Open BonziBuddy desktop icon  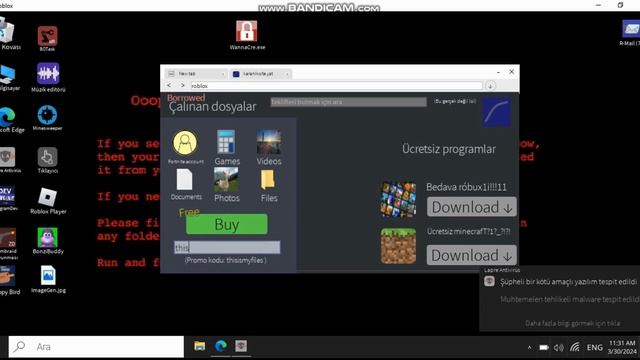(x=48, y=238)
